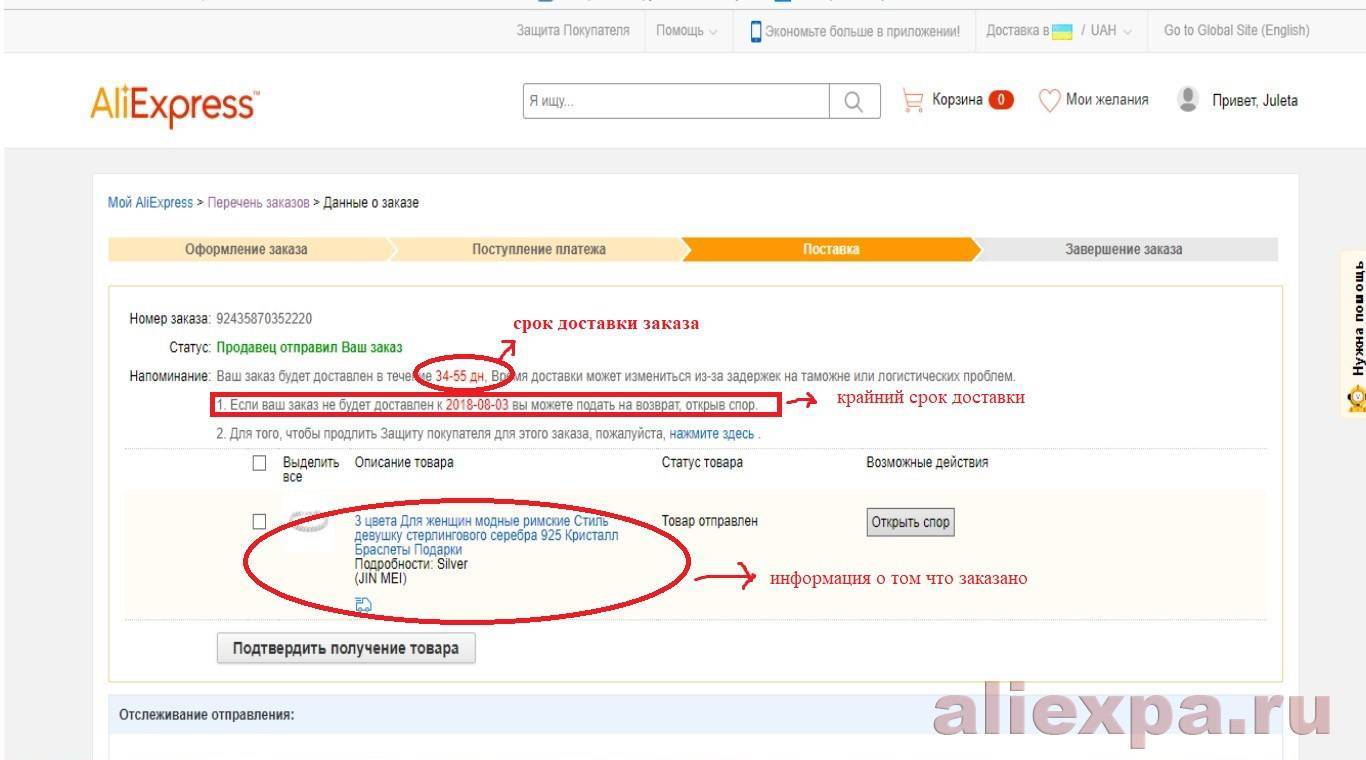Viewport: 1366px width, 760px height.
Task: Click the 'Подробности: Silver' text
Action: (411, 564)
